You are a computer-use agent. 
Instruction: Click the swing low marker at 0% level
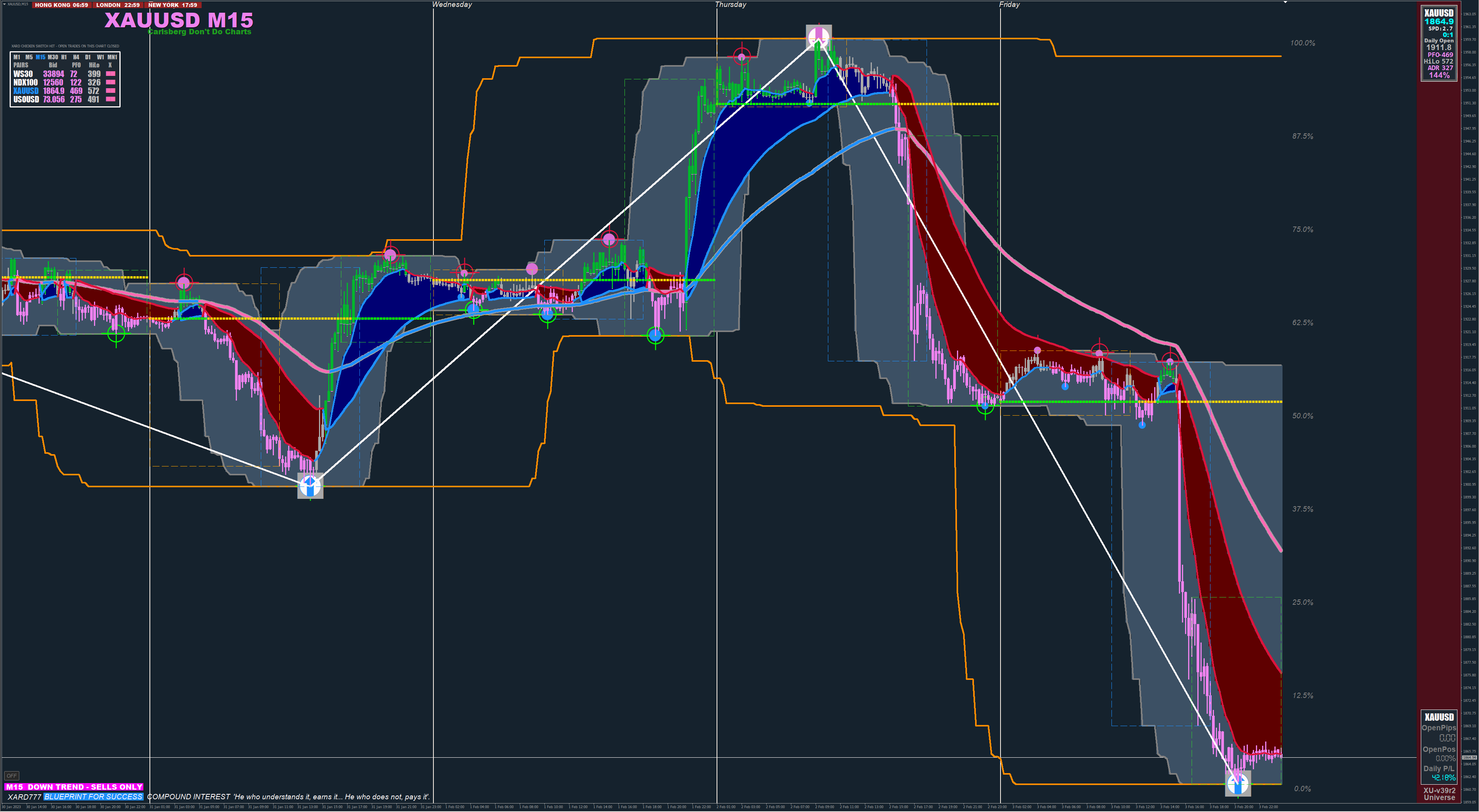pyautogui.click(x=1237, y=783)
